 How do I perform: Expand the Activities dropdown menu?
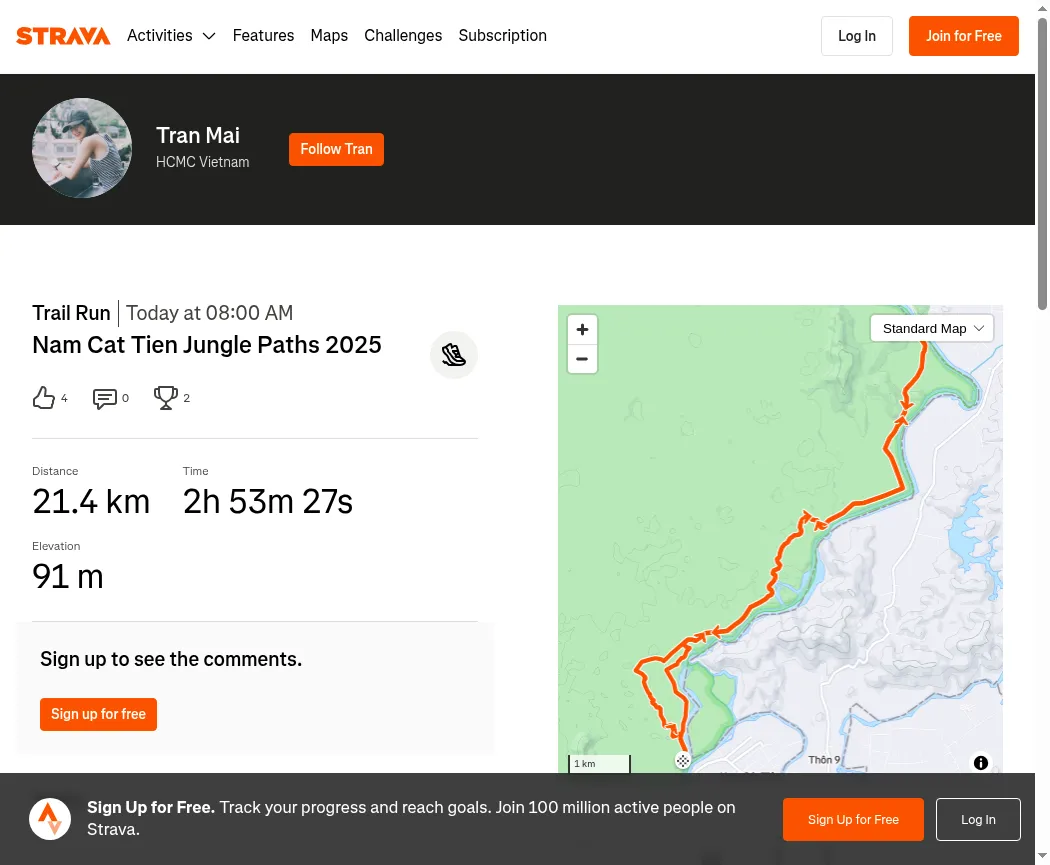pyautogui.click(x=171, y=35)
